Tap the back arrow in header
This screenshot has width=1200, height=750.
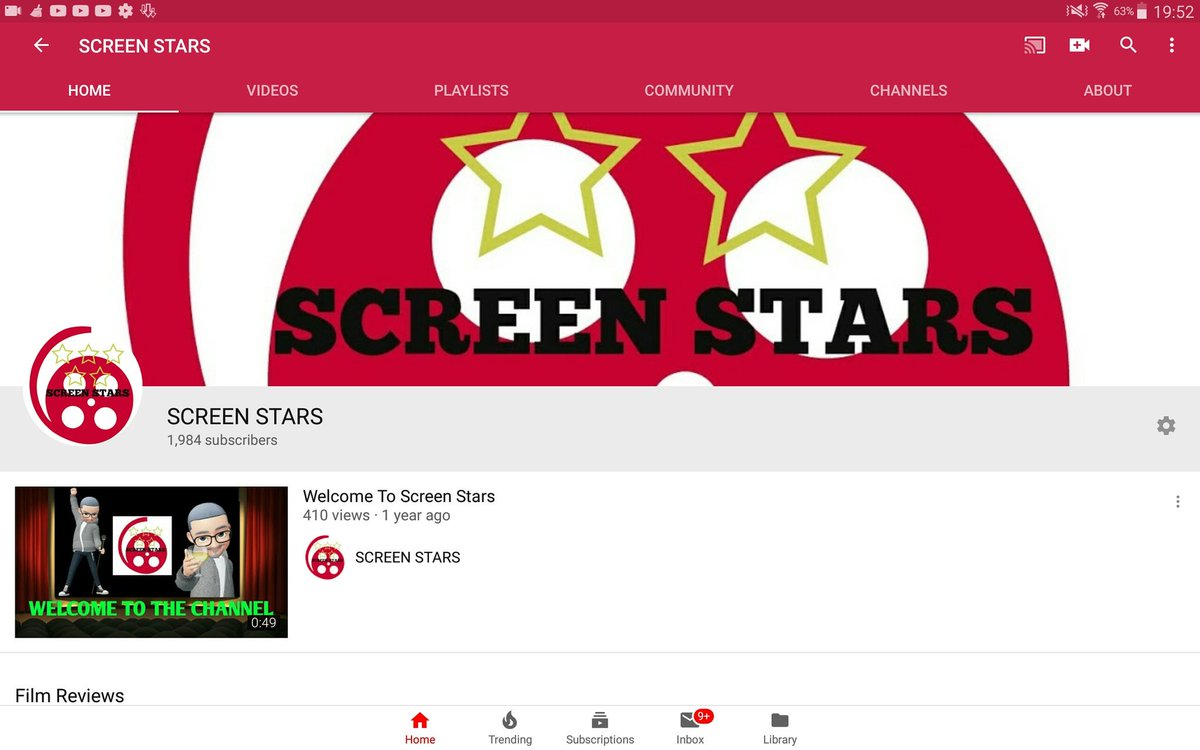[41, 46]
